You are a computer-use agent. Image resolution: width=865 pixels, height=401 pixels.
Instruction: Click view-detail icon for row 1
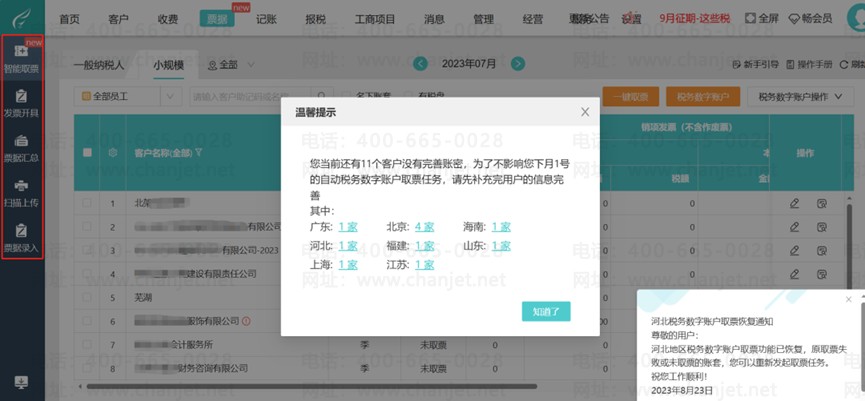coord(821,204)
